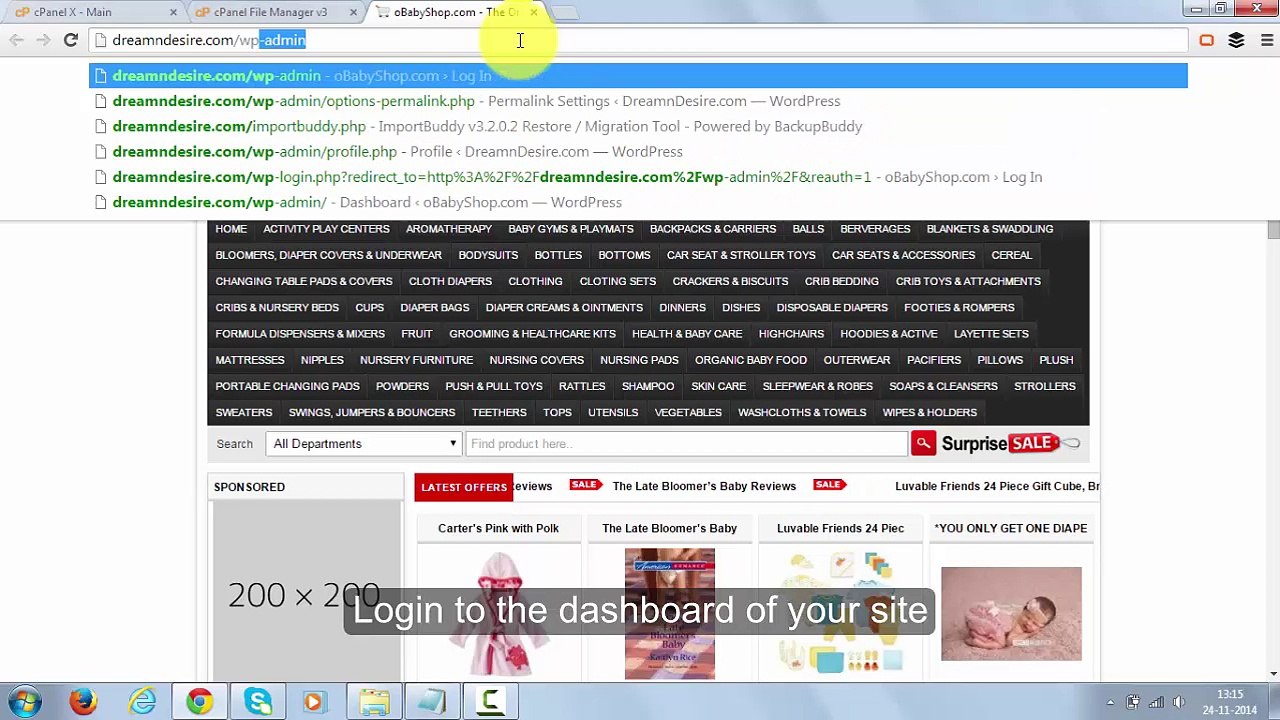Screen dimensions: 1280x720
Task: Click the Latest Offers red label
Action: point(464,487)
